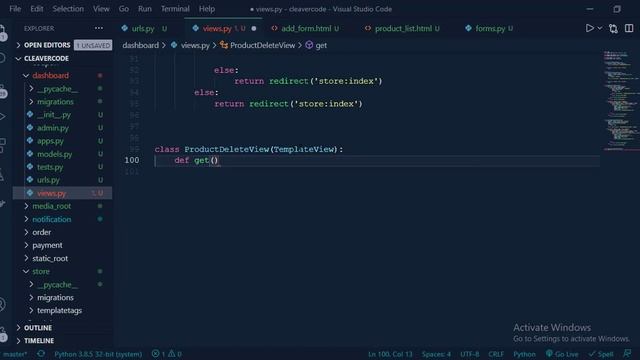Switch to the add_form.html tab
This screenshot has width=640, height=360.
(x=306, y=28)
